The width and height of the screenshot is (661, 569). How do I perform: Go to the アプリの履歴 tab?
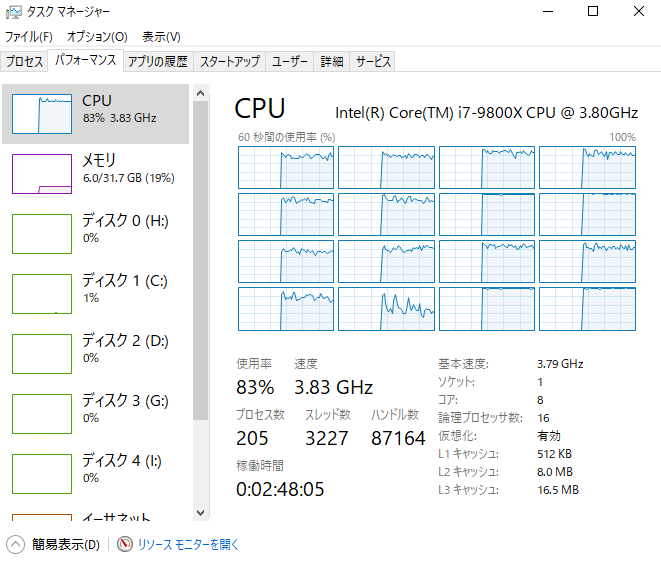coord(157,62)
